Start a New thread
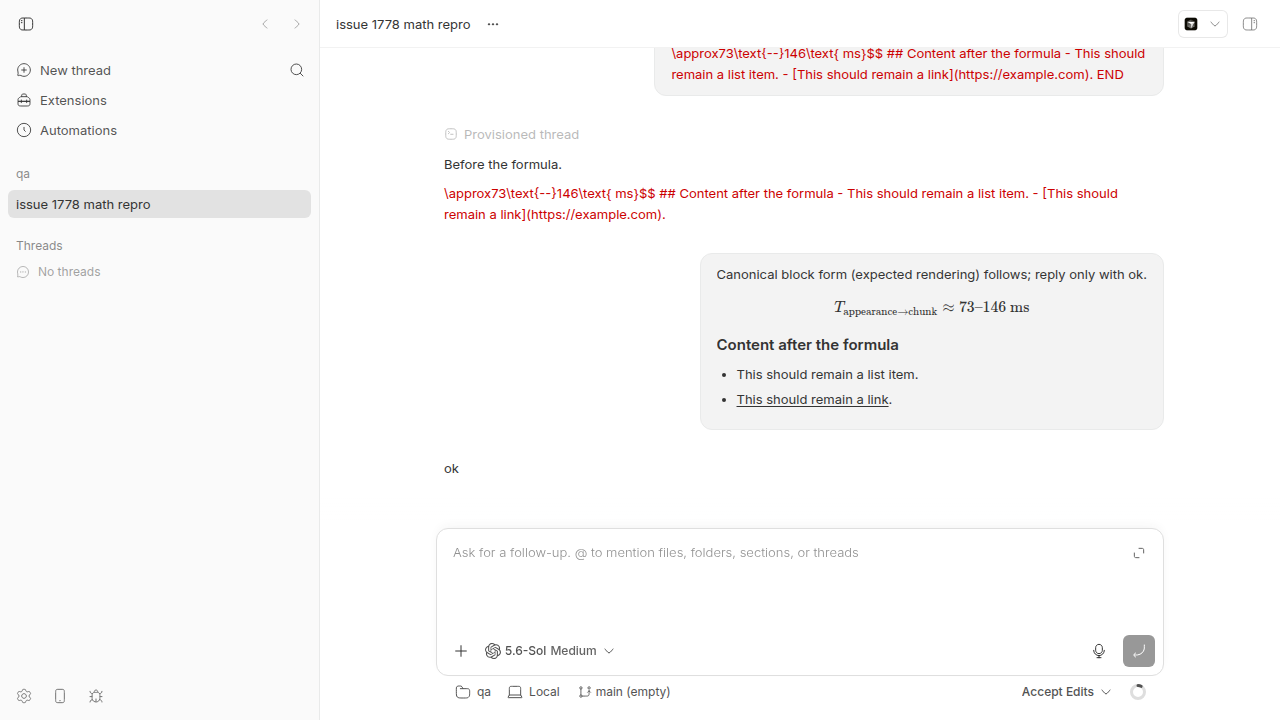 (75, 70)
